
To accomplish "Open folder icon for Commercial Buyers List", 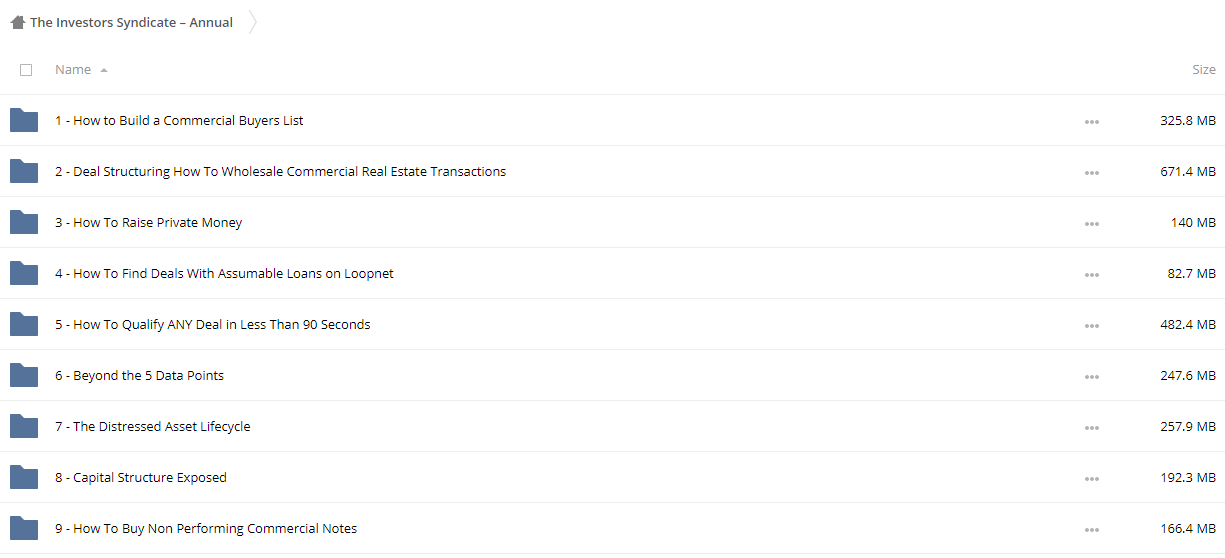I will tap(23, 120).
